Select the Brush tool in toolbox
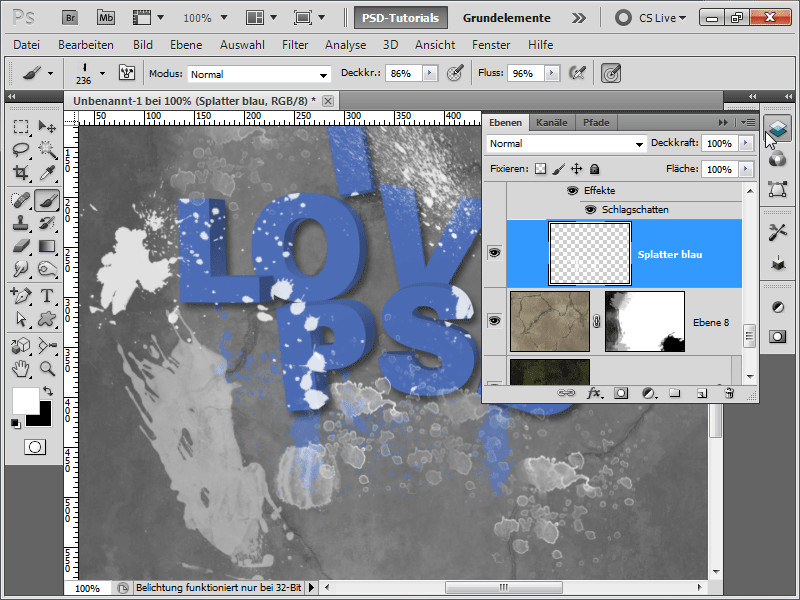The height and width of the screenshot is (600, 800). pos(47,200)
